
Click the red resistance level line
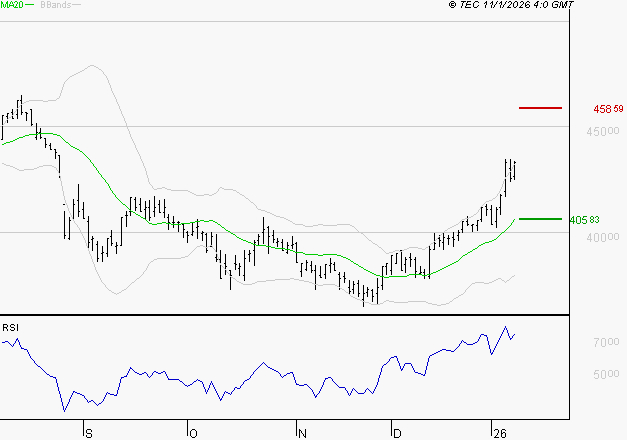[540, 108]
